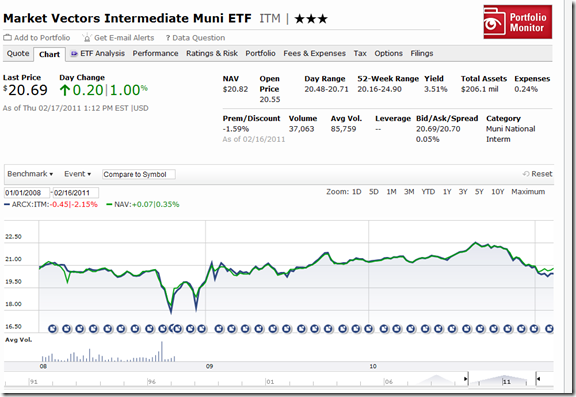Click the 52-Week Range 20.16-24.90 value
Screen dimensions: 576x397
point(379,89)
